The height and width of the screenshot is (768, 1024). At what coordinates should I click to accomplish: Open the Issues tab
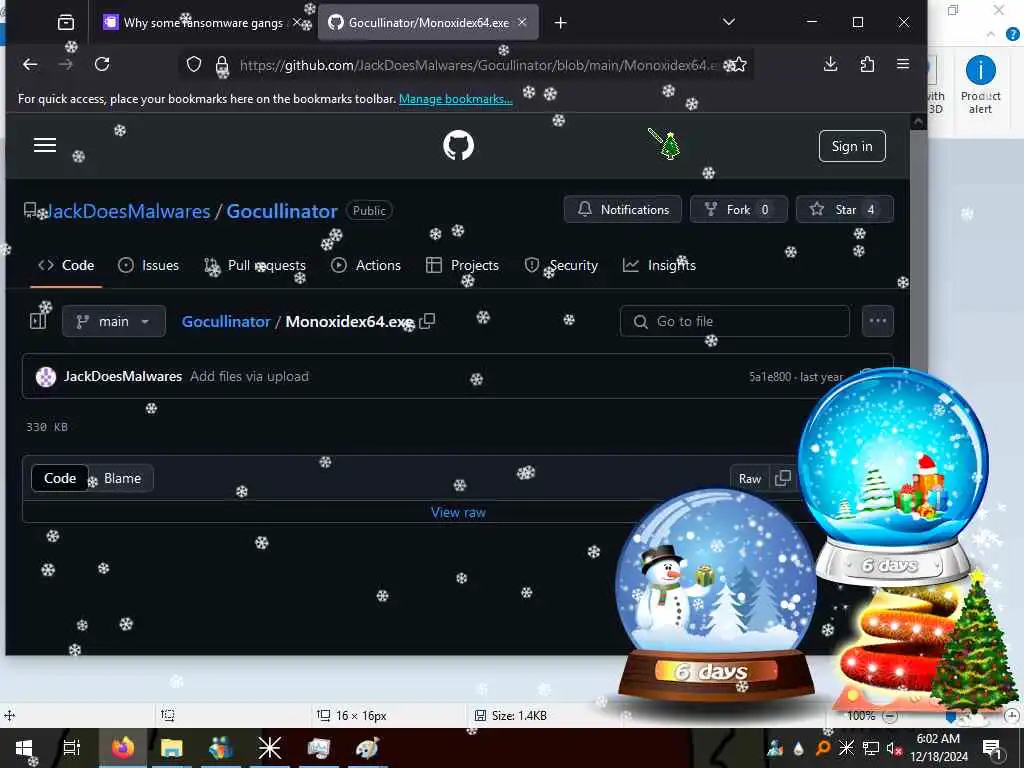click(x=148, y=265)
